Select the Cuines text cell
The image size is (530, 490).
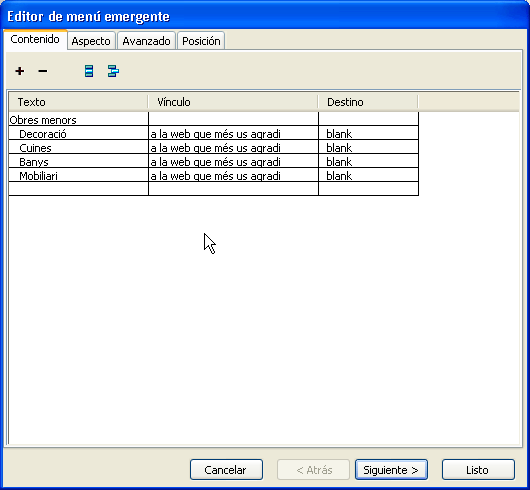click(78, 147)
